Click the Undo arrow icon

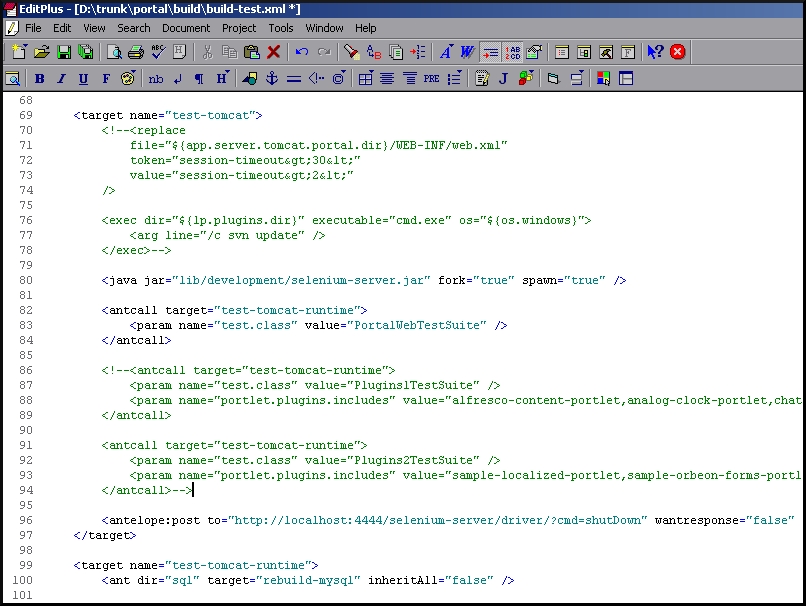(301, 52)
